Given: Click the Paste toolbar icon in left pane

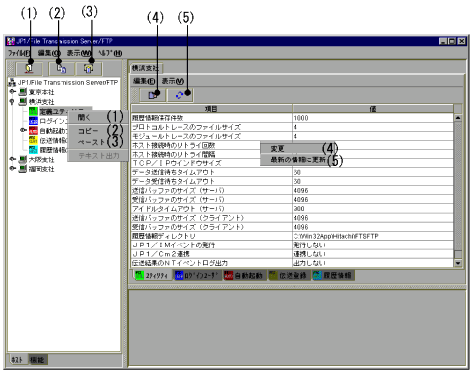Looking at the screenshot, I should (x=89, y=69).
